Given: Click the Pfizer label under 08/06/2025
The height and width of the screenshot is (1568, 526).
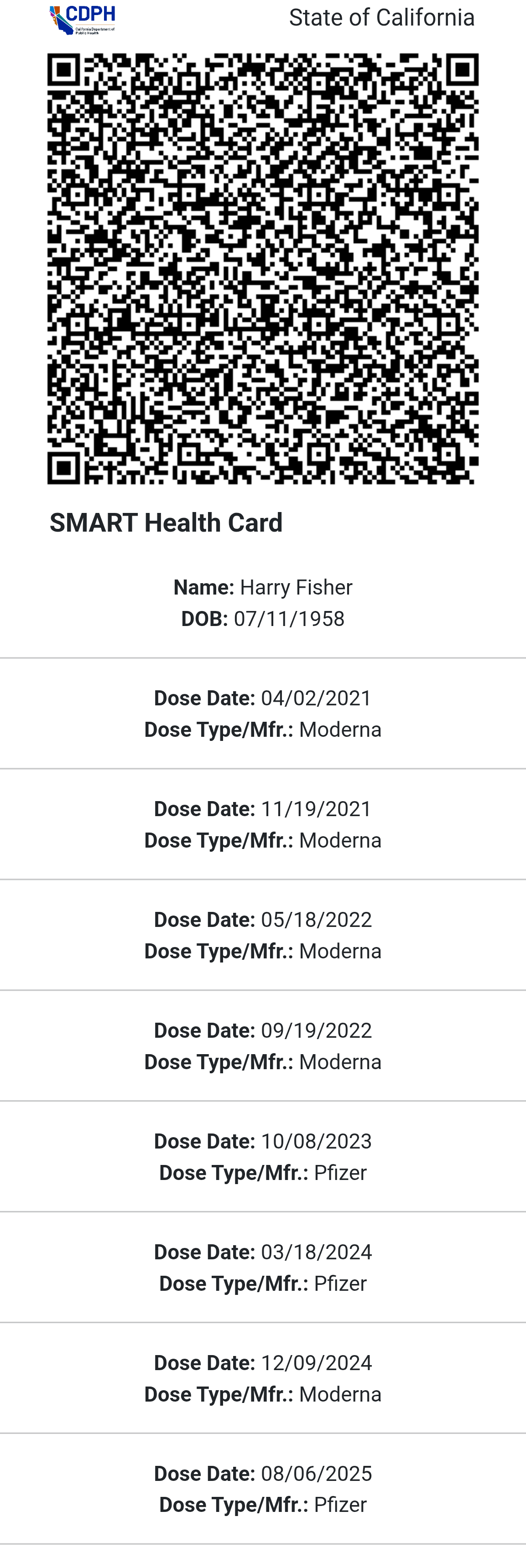Looking at the screenshot, I should click(340, 1505).
